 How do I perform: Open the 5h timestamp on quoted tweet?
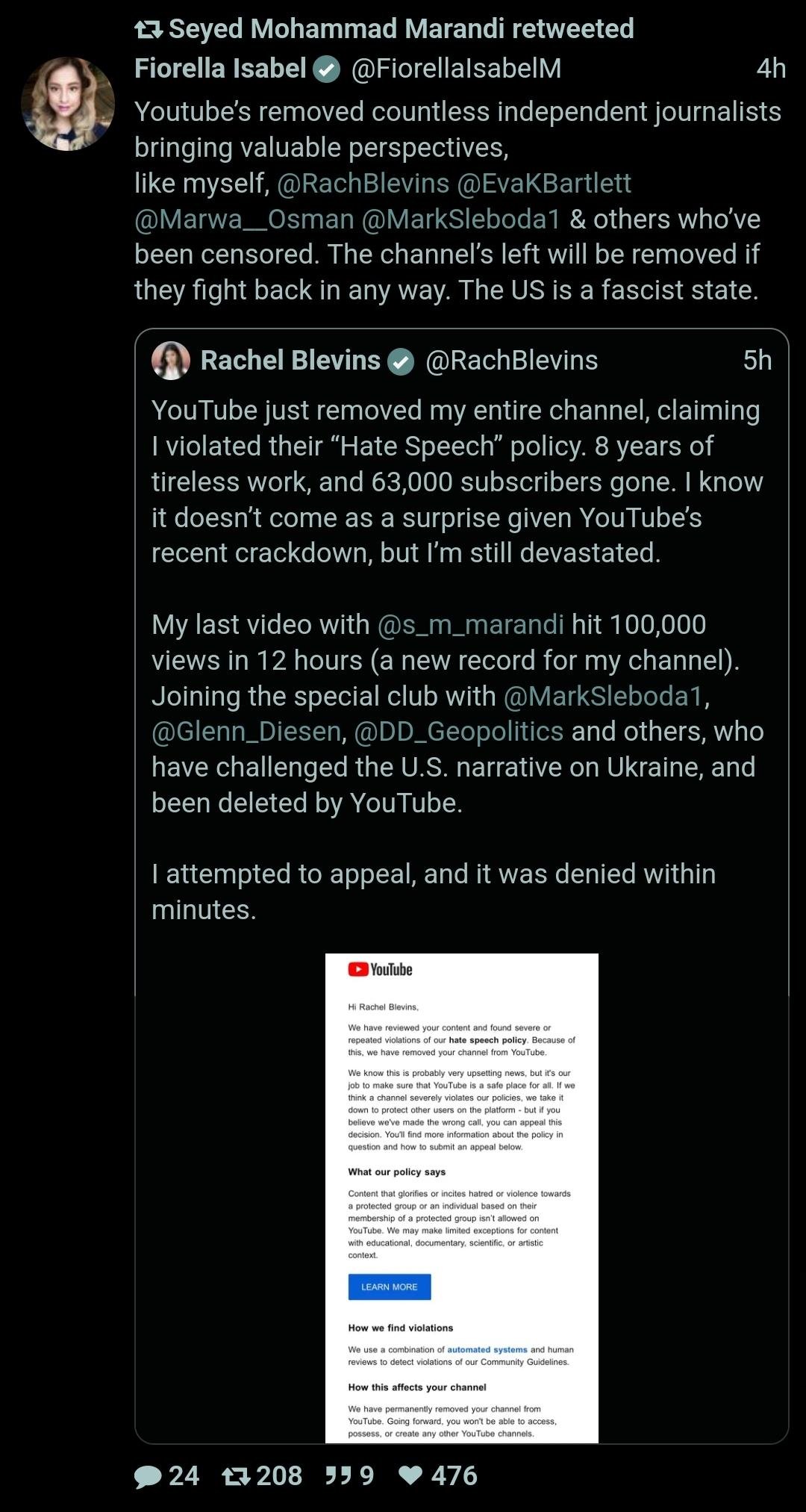pyautogui.click(x=757, y=361)
